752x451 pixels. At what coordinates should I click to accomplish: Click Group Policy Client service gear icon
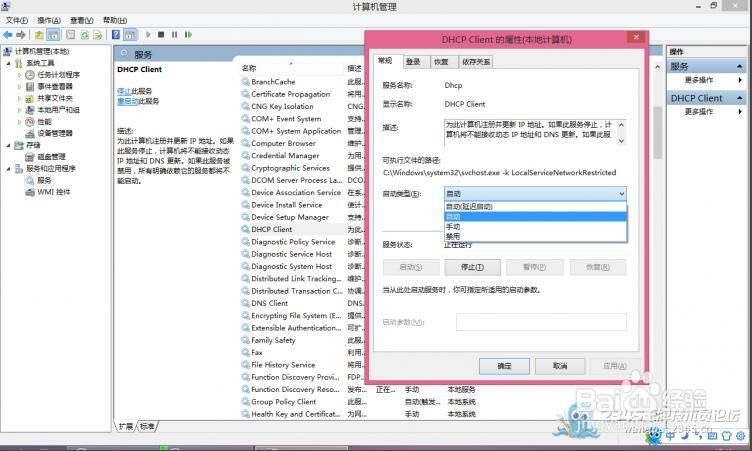pos(246,402)
